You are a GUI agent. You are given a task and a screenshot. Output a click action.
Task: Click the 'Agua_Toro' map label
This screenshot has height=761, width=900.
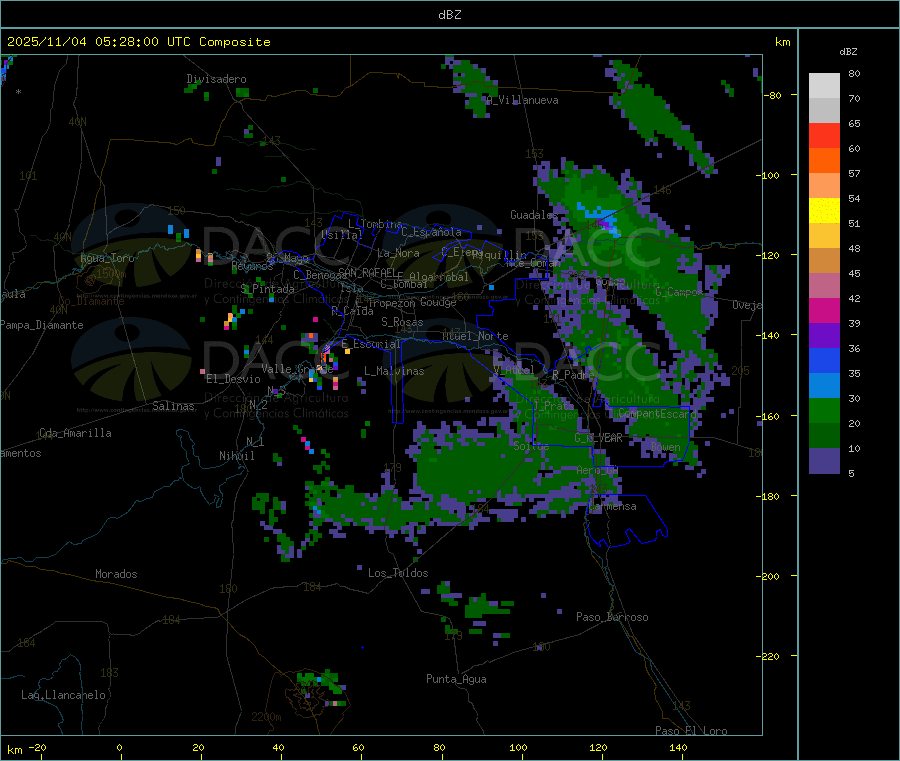click(x=107, y=258)
